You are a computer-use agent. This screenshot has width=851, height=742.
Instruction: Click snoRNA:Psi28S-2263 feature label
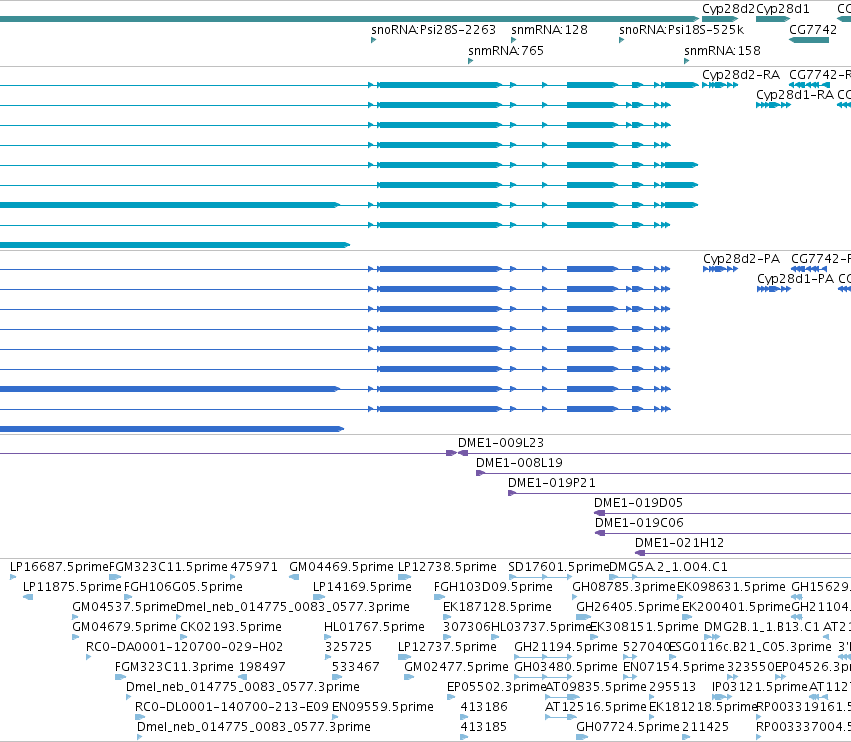[433, 29]
